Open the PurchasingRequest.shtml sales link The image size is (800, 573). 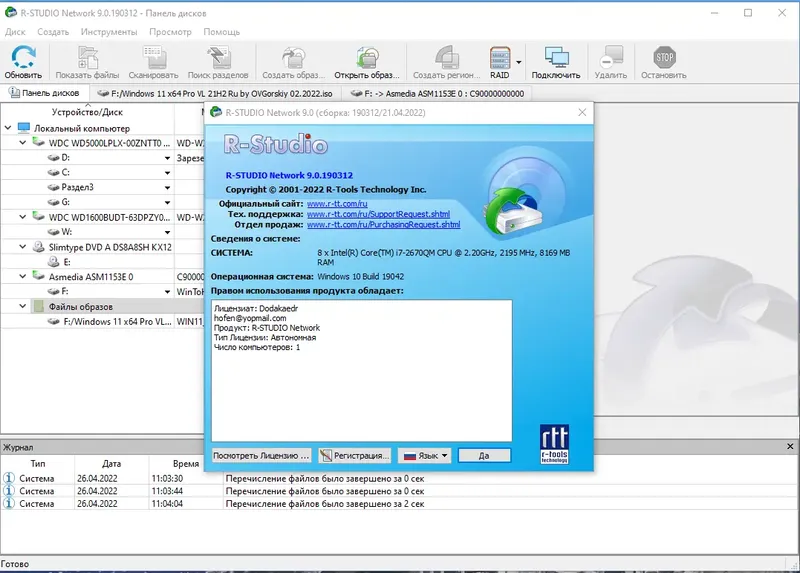383,225
